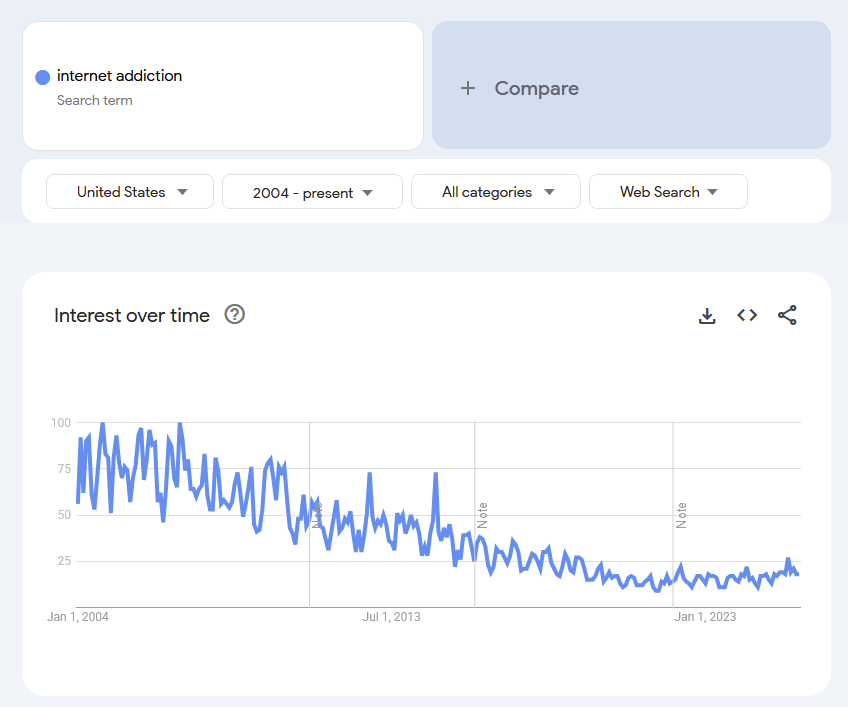Expand the 2004 - present time range
Image resolution: width=848 pixels, height=707 pixels.
[312, 192]
